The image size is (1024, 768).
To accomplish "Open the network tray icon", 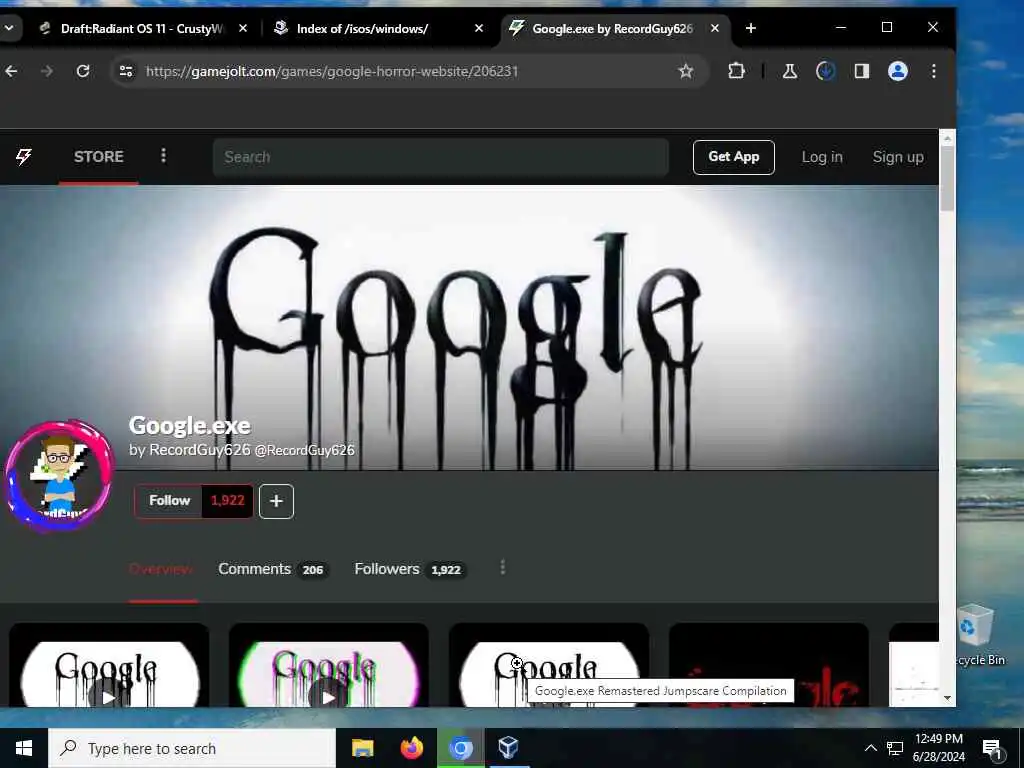I will [x=895, y=748].
